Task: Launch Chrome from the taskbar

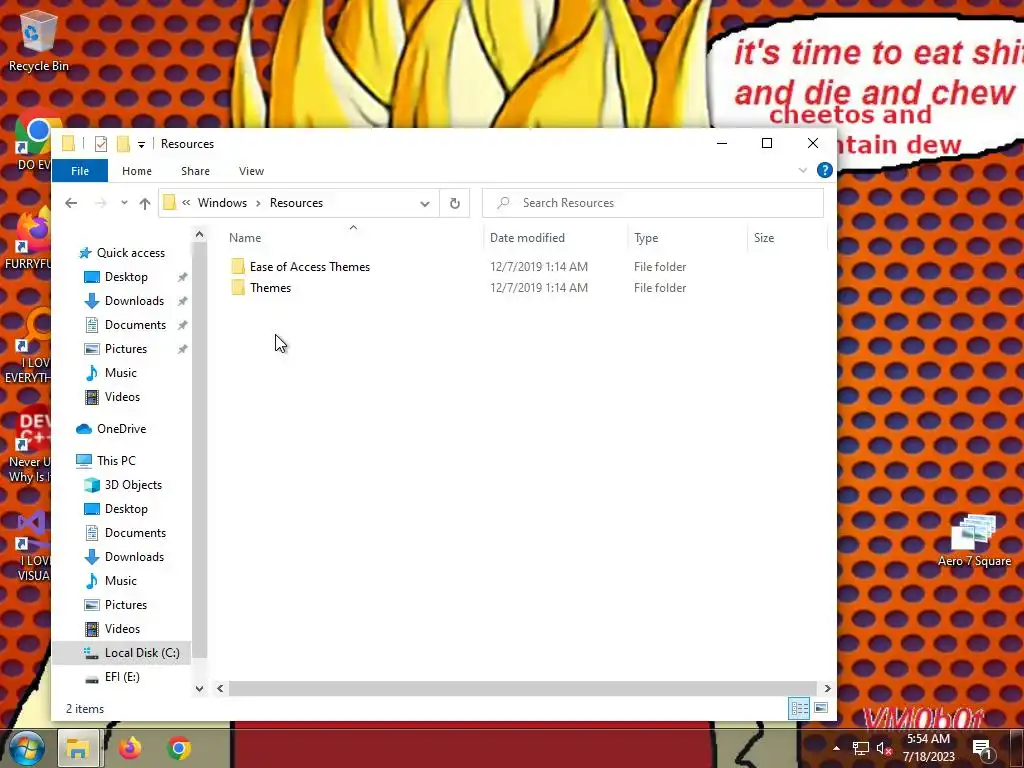Action: tap(179, 748)
